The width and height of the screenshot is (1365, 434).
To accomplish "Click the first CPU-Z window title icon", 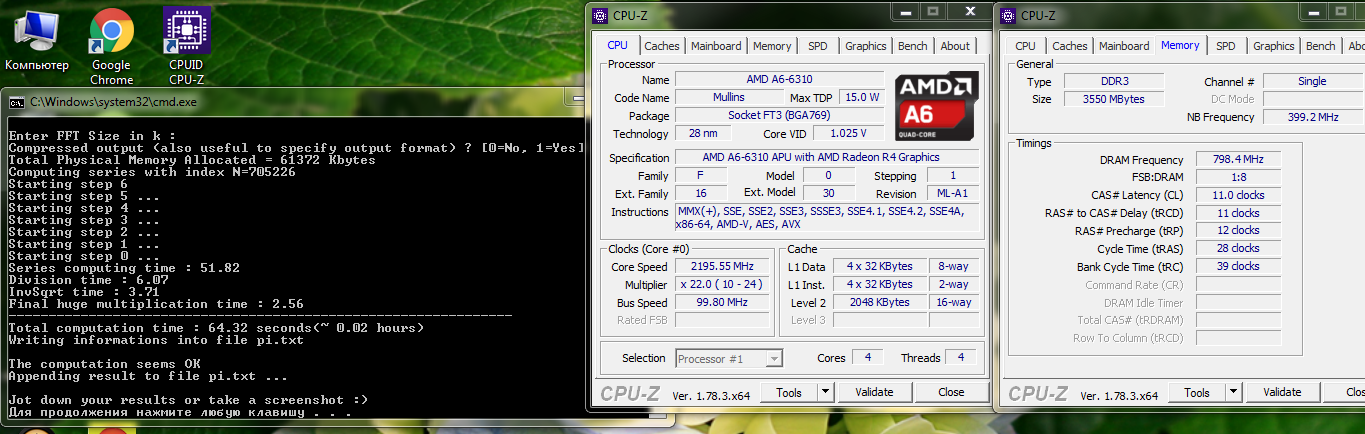I will (600, 15).
